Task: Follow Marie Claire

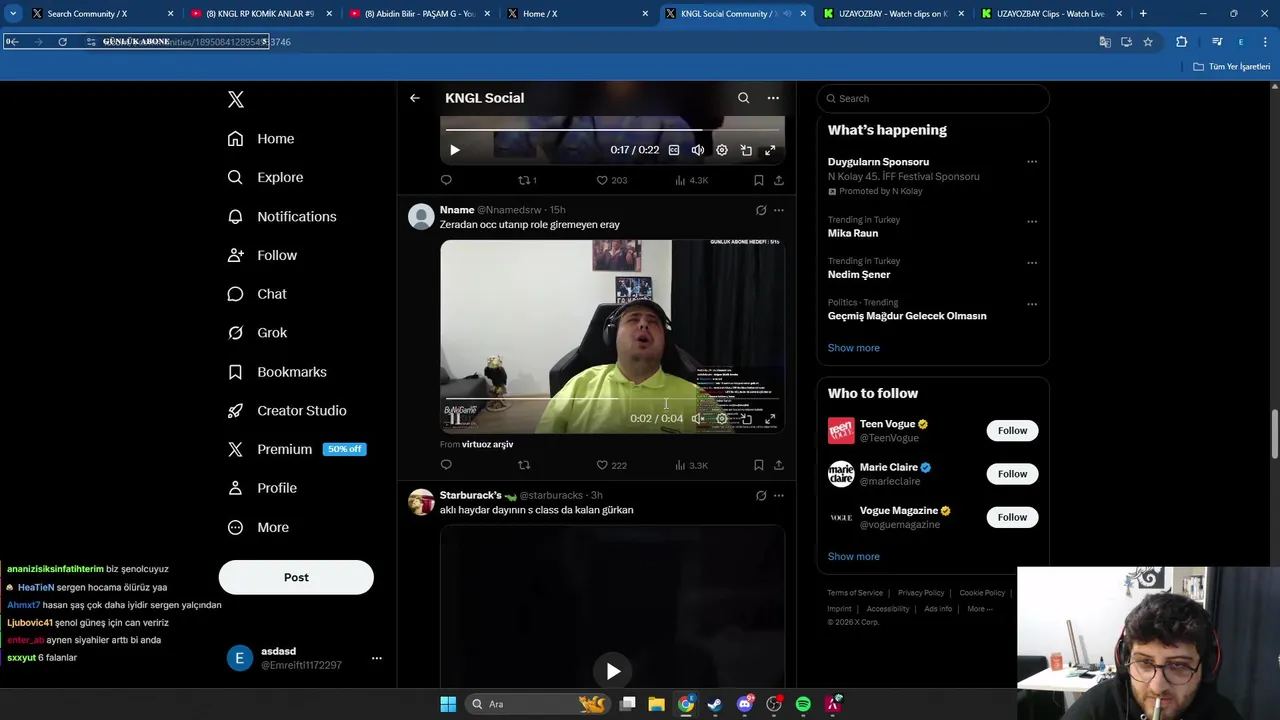Action: point(1012,474)
